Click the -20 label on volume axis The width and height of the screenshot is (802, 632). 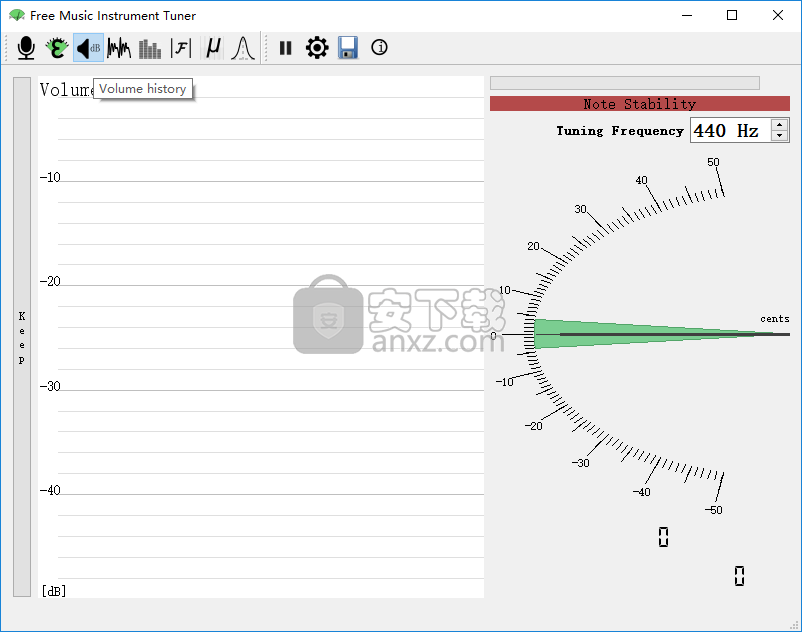(x=50, y=281)
